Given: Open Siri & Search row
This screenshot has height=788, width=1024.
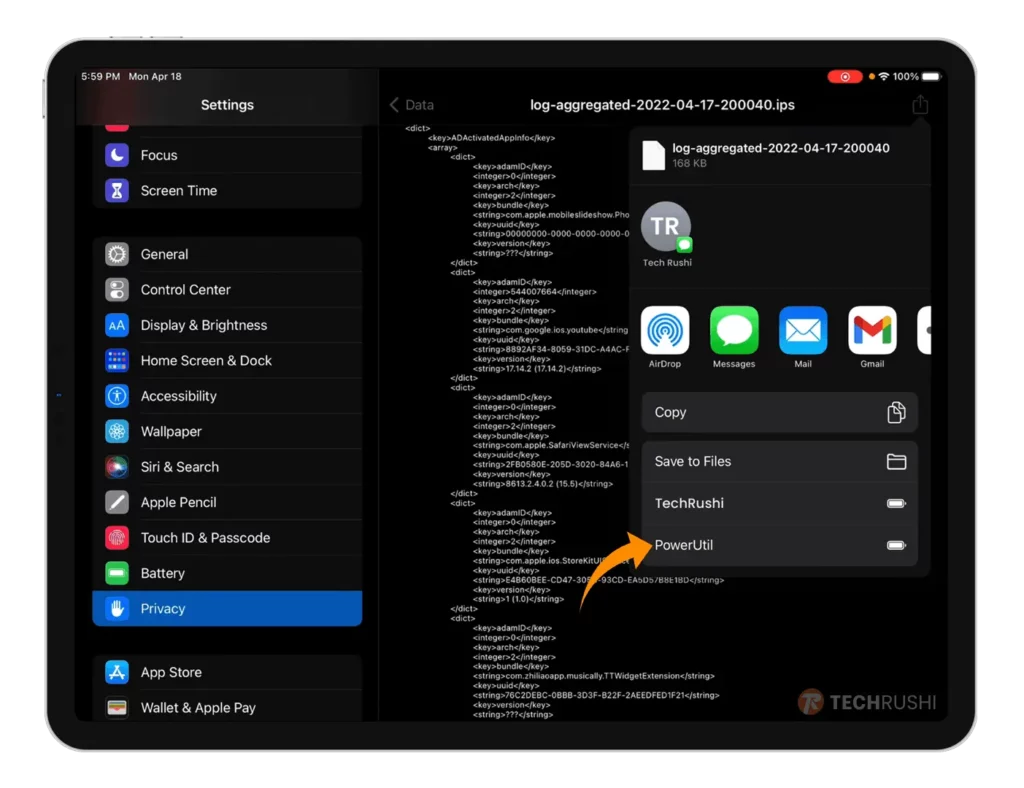Looking at the screenshot, I should coord(227,467).
